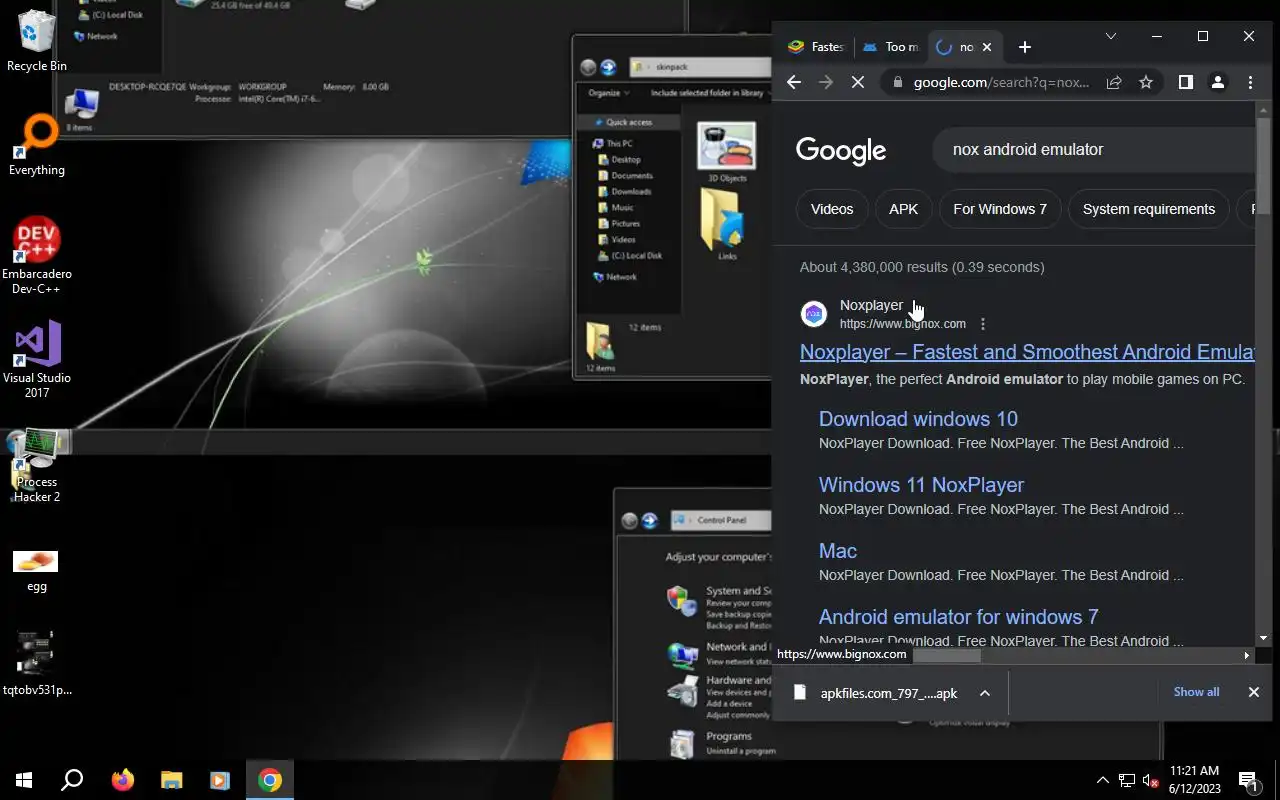This screenshot has width=1280, height=800.
Task: Click the horizontal scrollbar right arrow
Action: coord(1246,655)
